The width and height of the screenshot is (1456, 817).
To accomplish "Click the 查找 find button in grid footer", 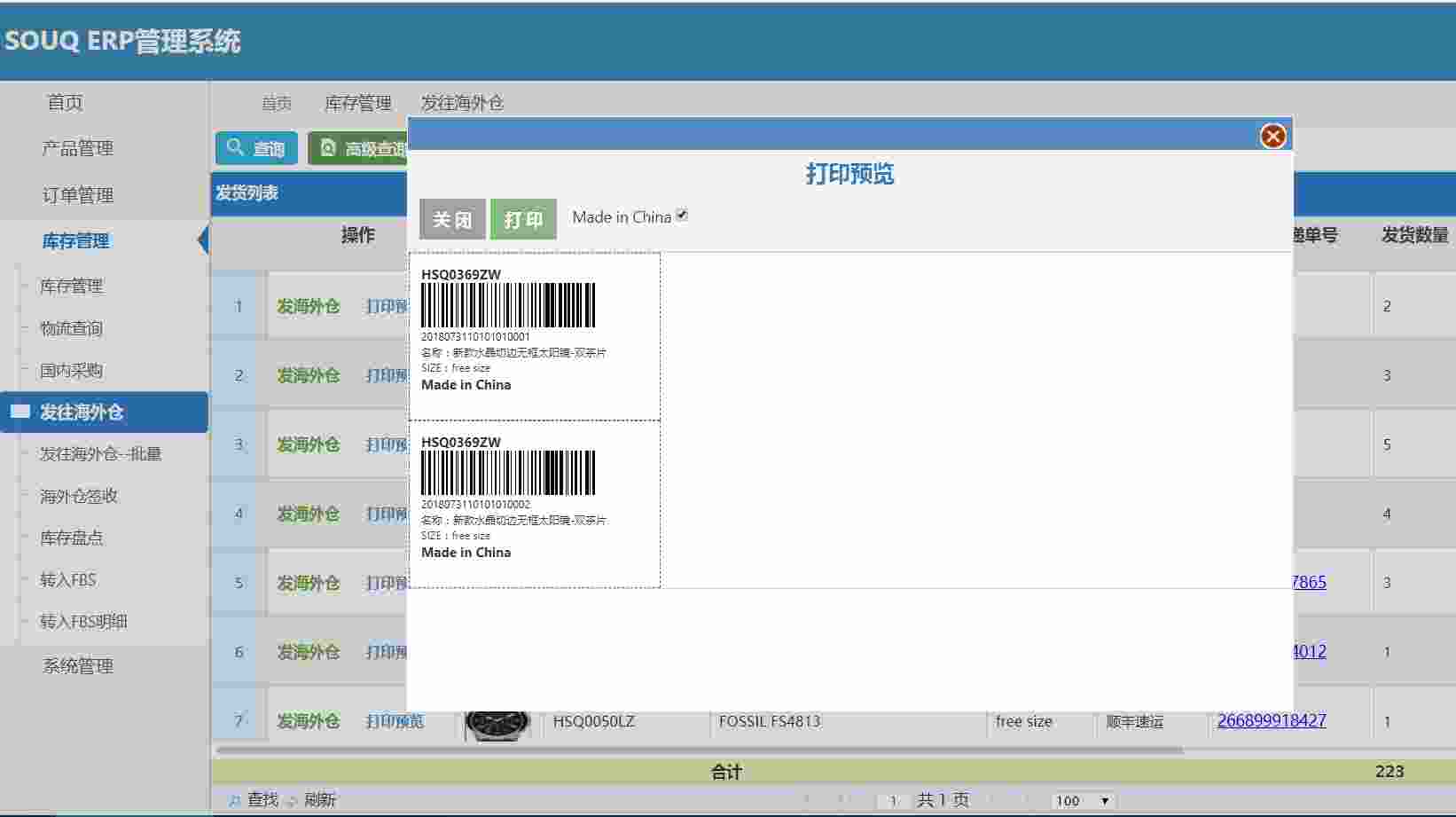I will pyautogui.click(x=254, y=800).
